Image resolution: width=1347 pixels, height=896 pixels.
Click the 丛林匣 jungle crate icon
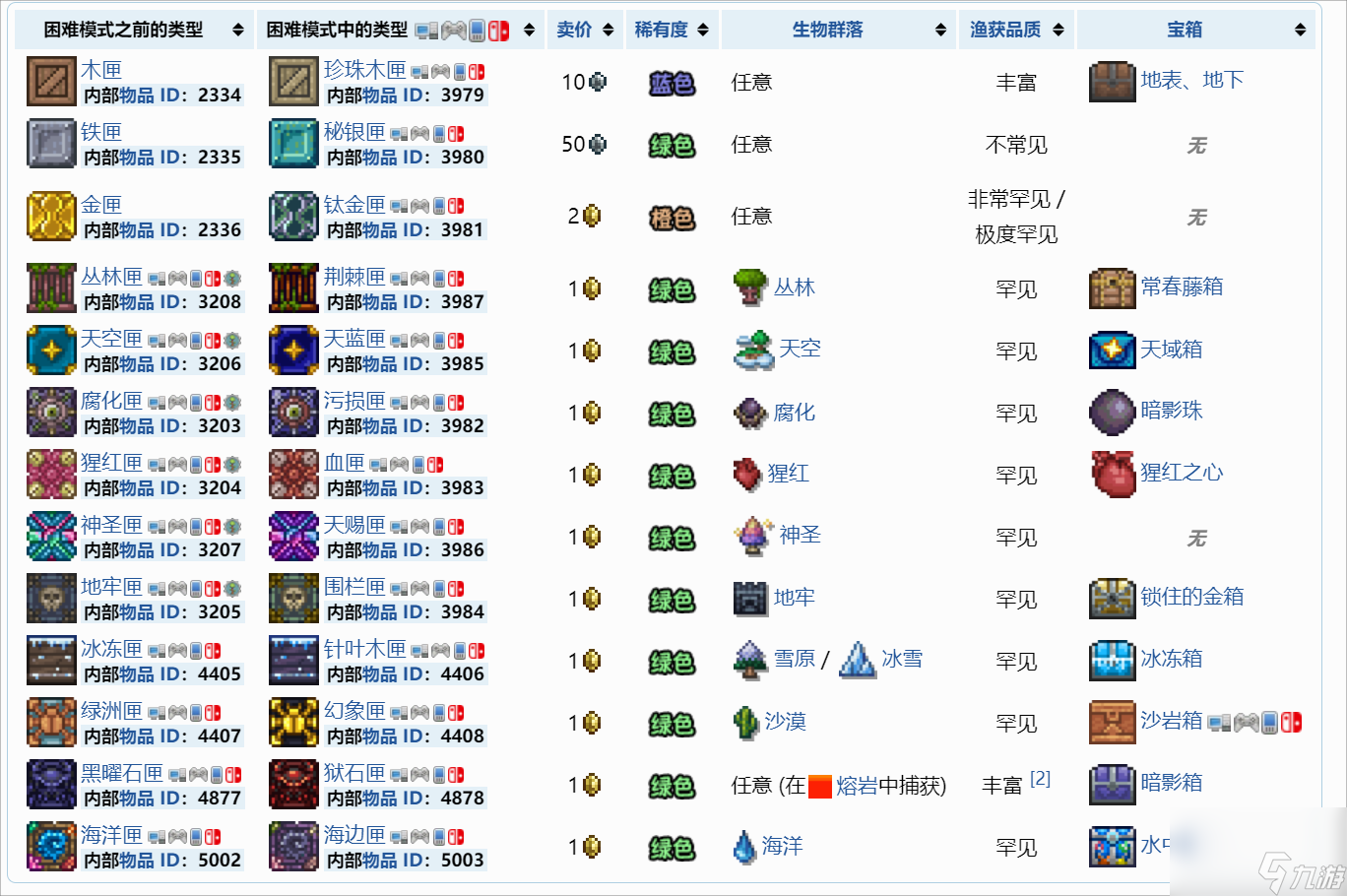point(51,288)
